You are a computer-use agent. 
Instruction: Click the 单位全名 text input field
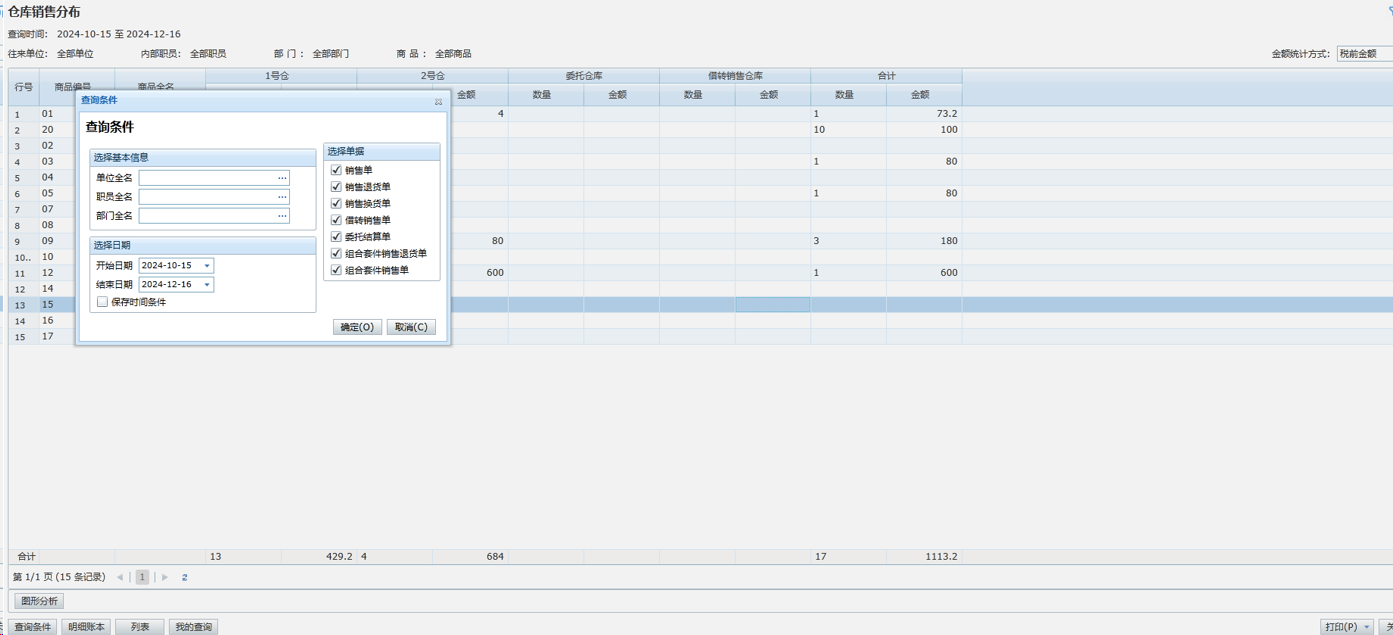208,178
